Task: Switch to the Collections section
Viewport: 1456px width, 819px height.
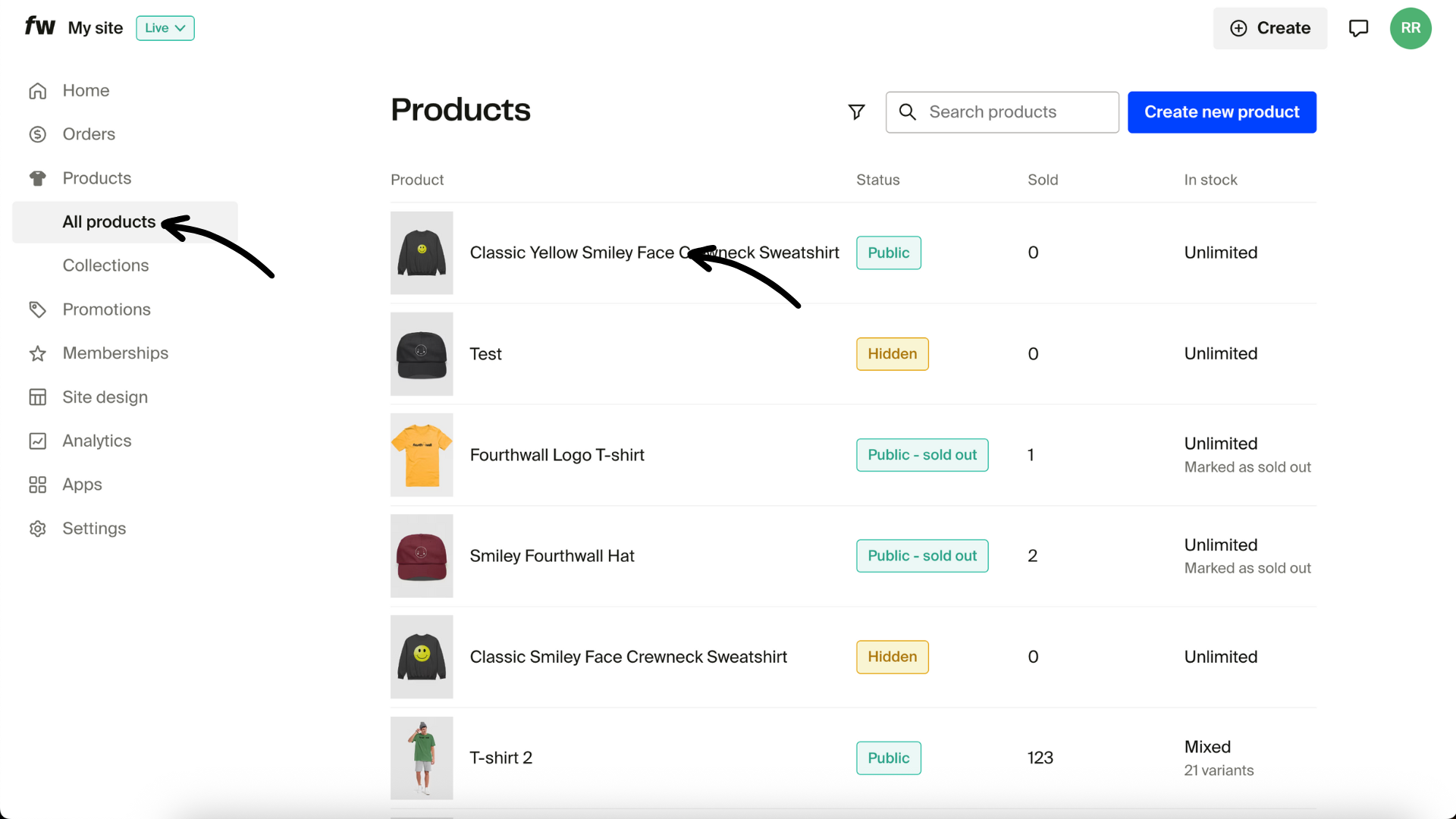Action: click(105, 265)
